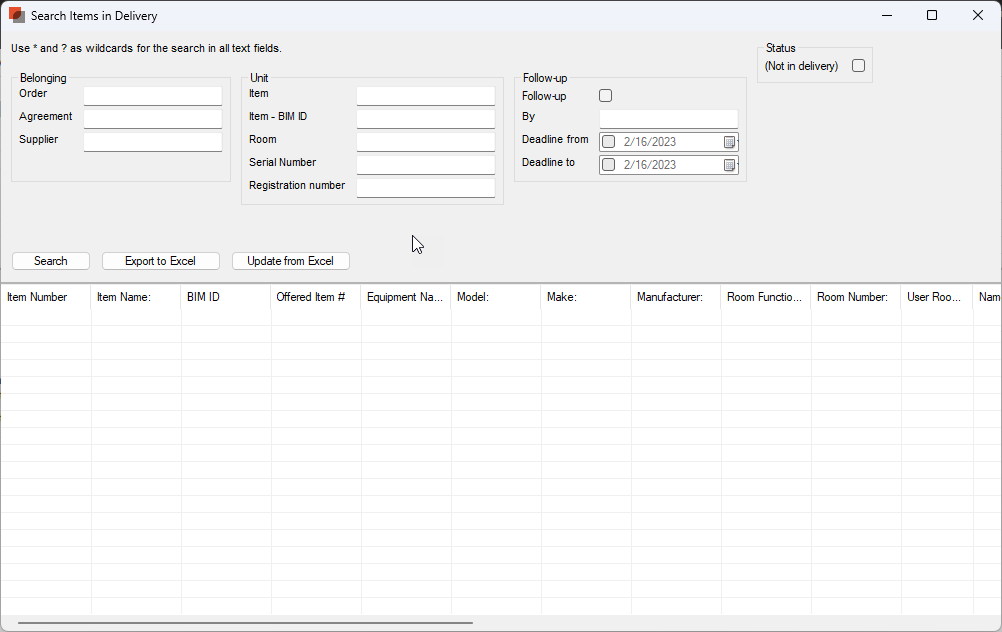Open the Deadline to calendar picker
1002x632 pixels.
point(729,165)
